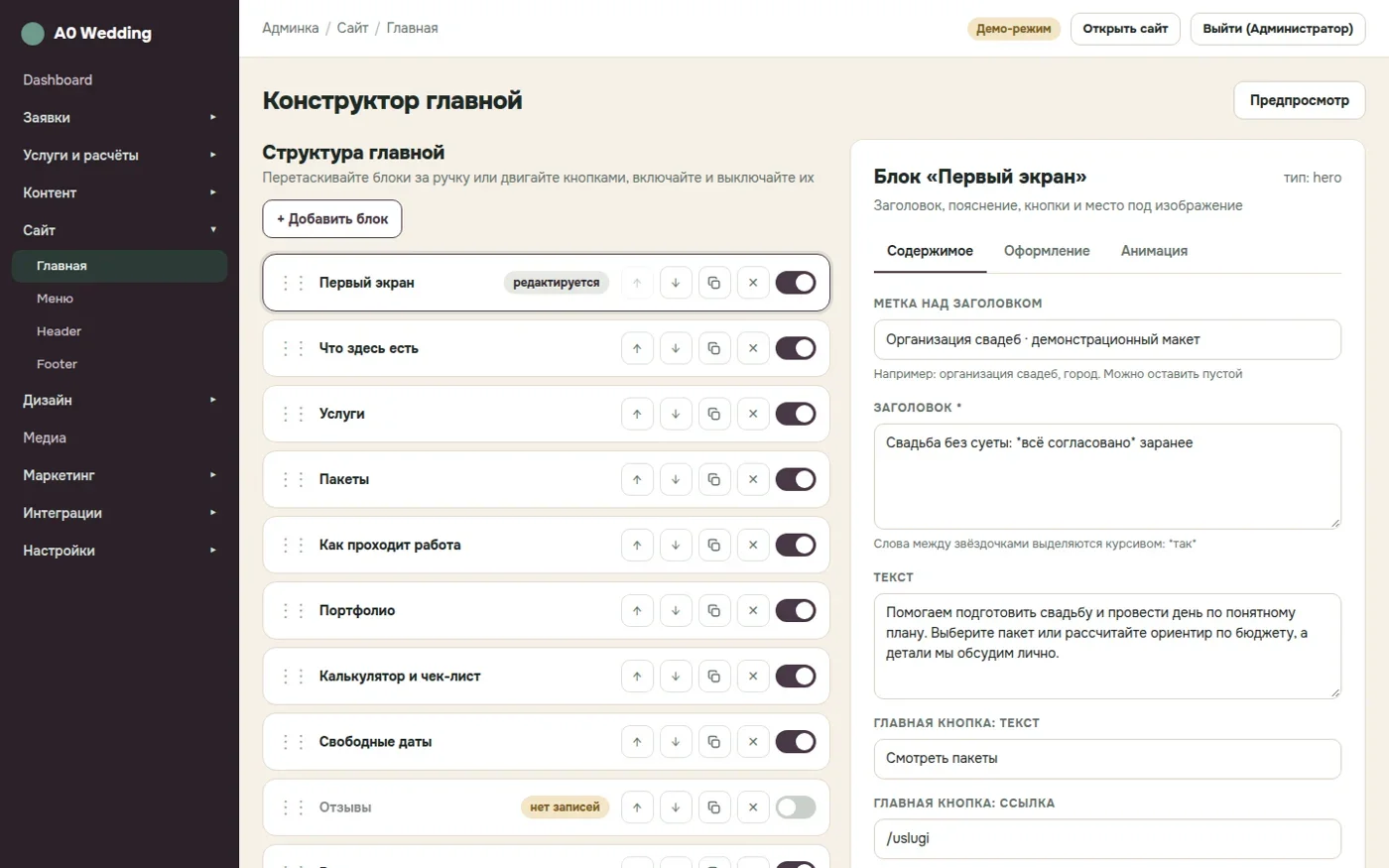Click the Открыть сайт button

[x=1125, y=29]
